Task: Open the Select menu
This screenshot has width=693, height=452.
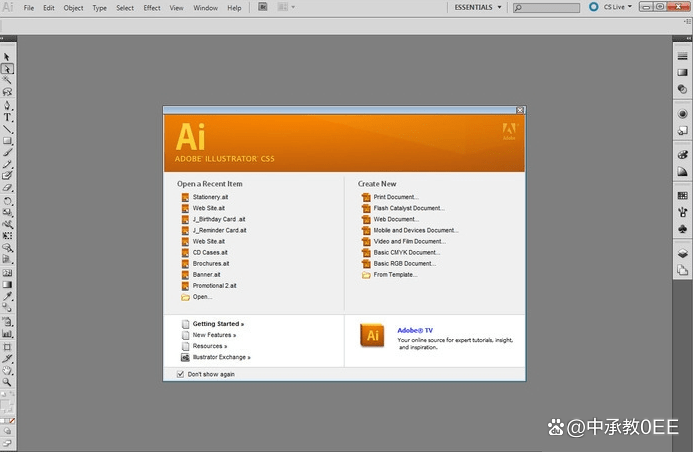Action: coord(125,8)
